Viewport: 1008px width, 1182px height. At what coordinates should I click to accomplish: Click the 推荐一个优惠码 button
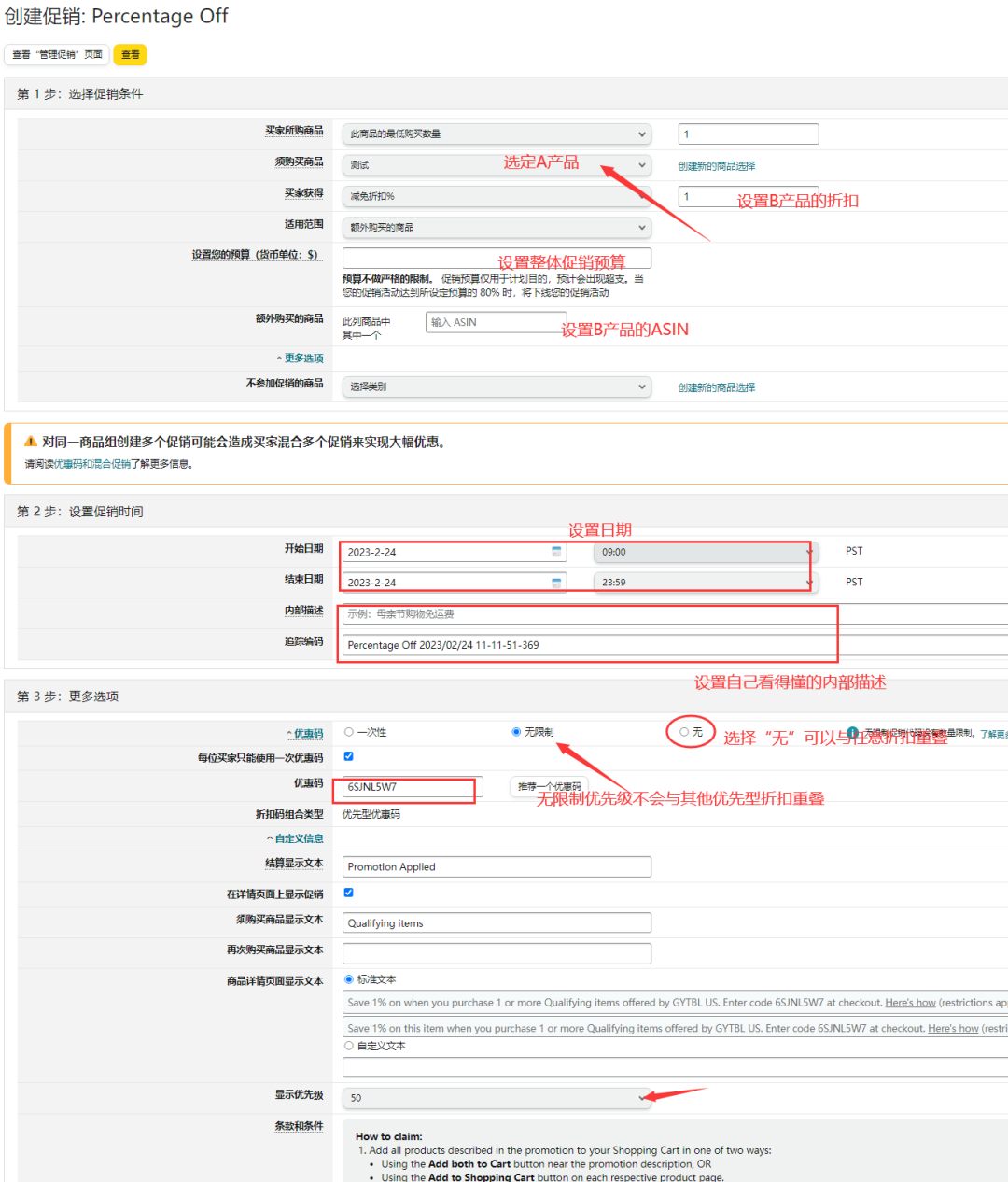pos(549,786)
